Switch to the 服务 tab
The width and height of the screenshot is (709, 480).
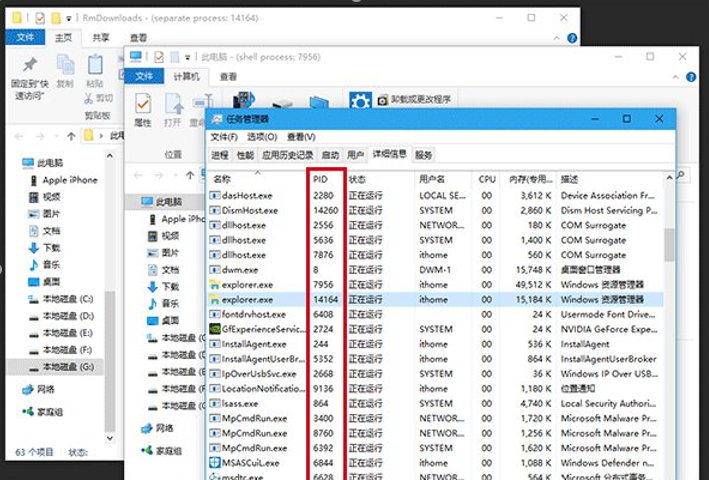pos(424,155)
